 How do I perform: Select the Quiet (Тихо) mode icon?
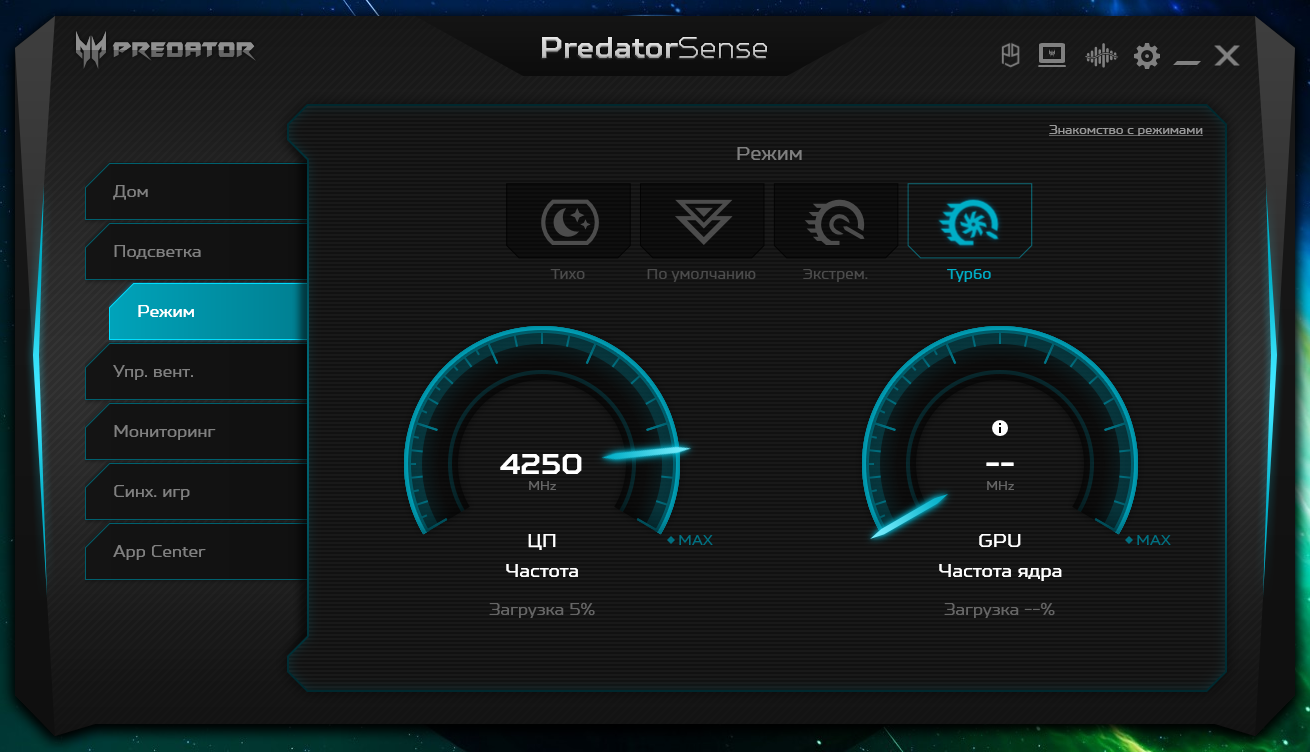coord(569,221)
